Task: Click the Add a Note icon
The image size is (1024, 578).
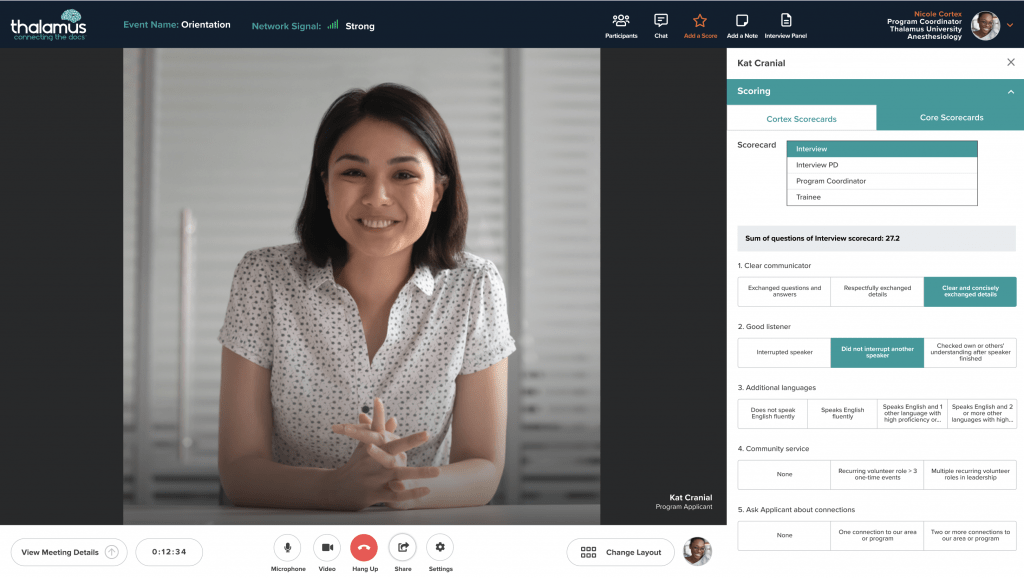Action: click(x=741, y=21)
